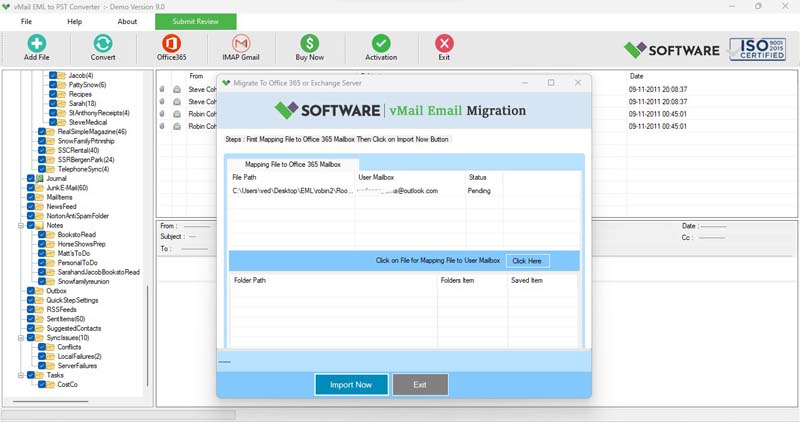Screen dimensions: 800x422
Task: Select the NortonAntiSpamFolder item
Action: click(x=78, y=216)
